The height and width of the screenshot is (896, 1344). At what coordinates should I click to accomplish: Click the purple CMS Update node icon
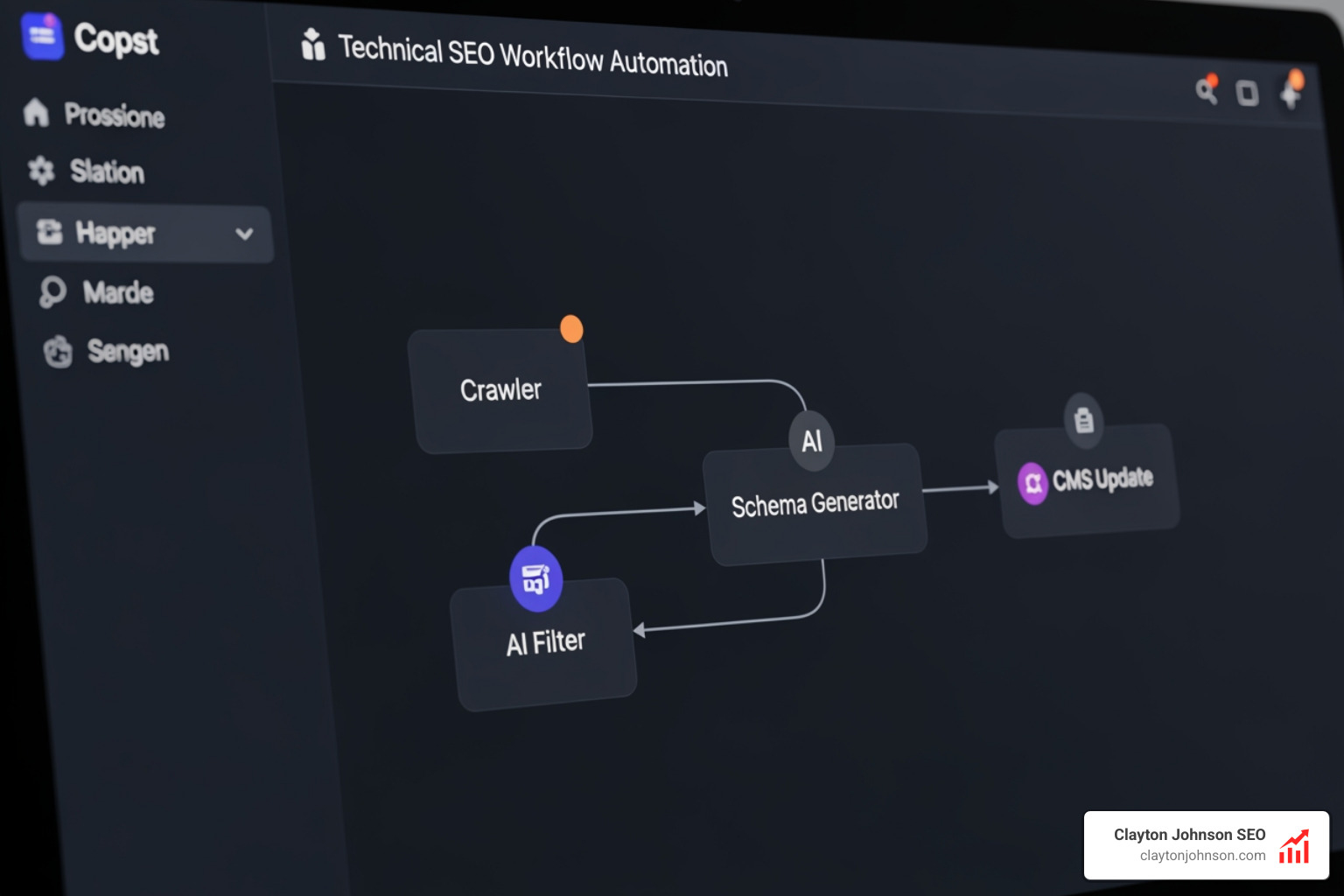(1032, 483)
